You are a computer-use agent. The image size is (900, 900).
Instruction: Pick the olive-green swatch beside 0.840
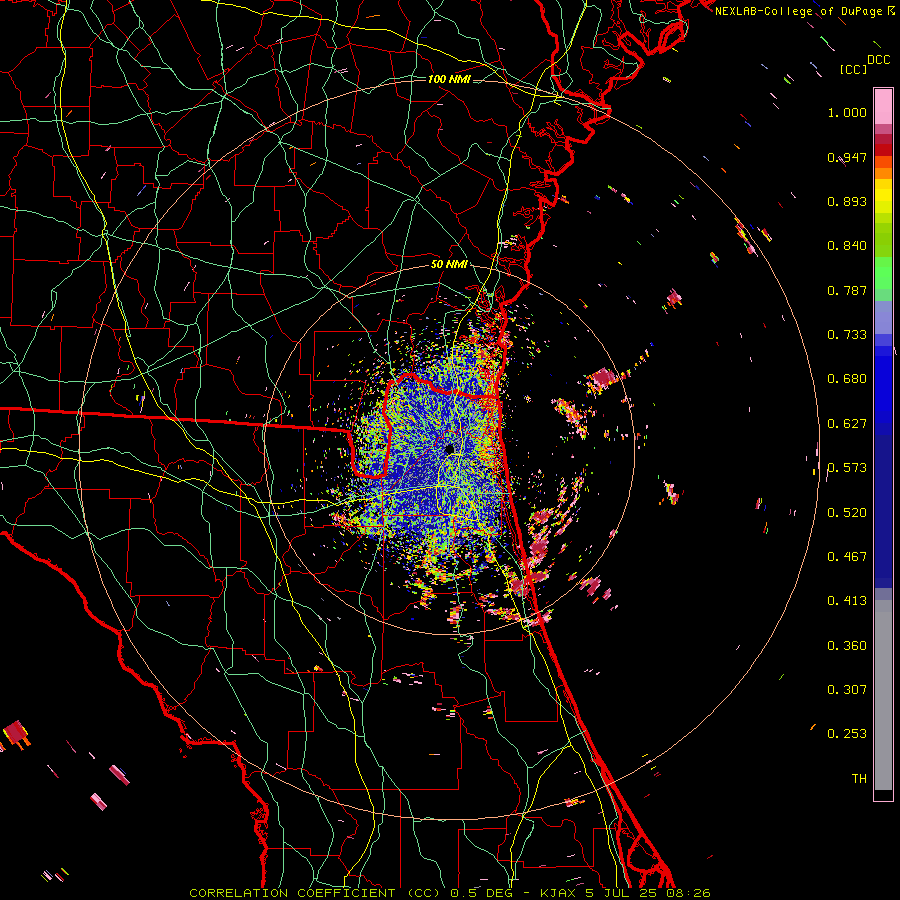coord(883,240)
